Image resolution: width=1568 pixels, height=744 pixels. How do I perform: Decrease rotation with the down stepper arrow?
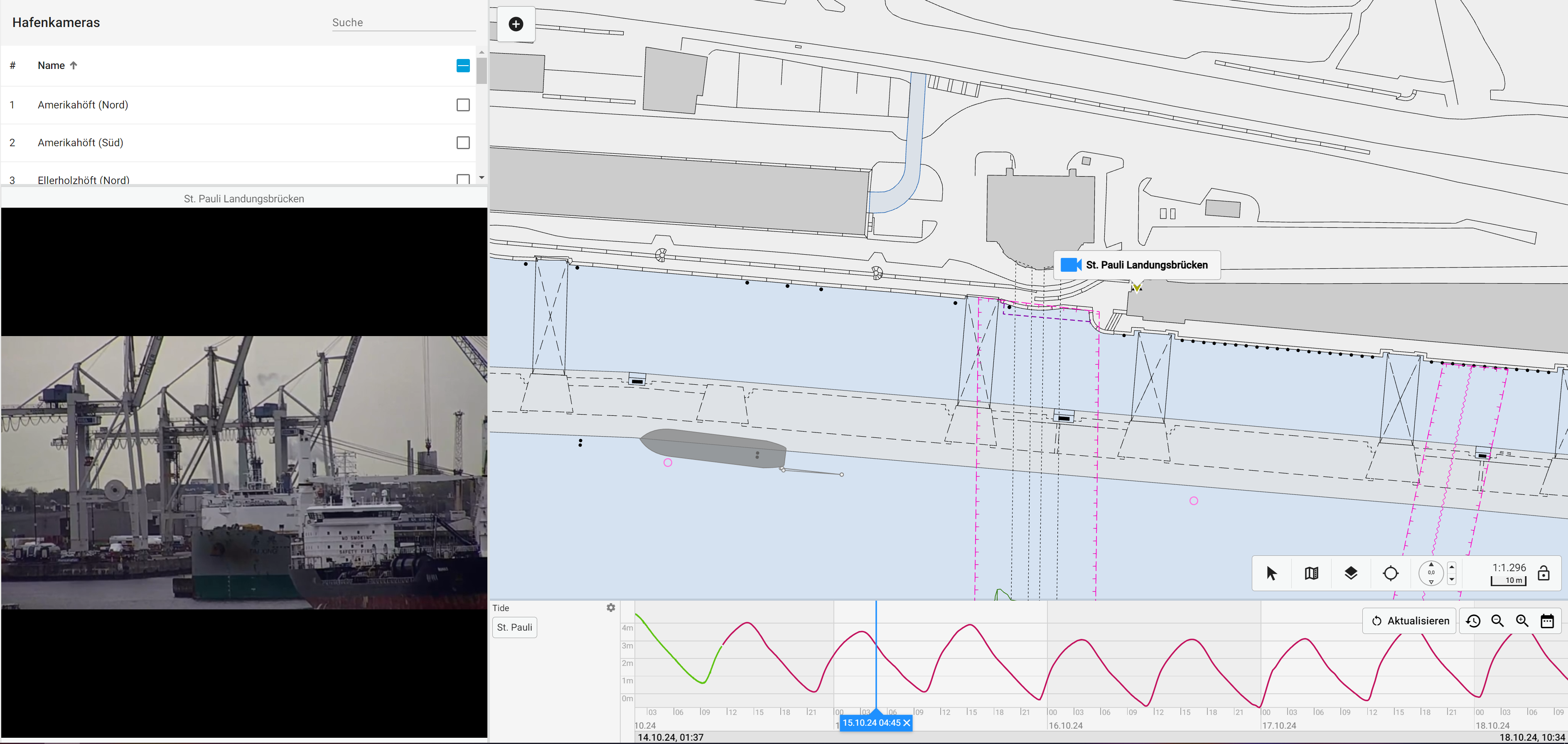pyautogui.click(x=1452, y=579)
